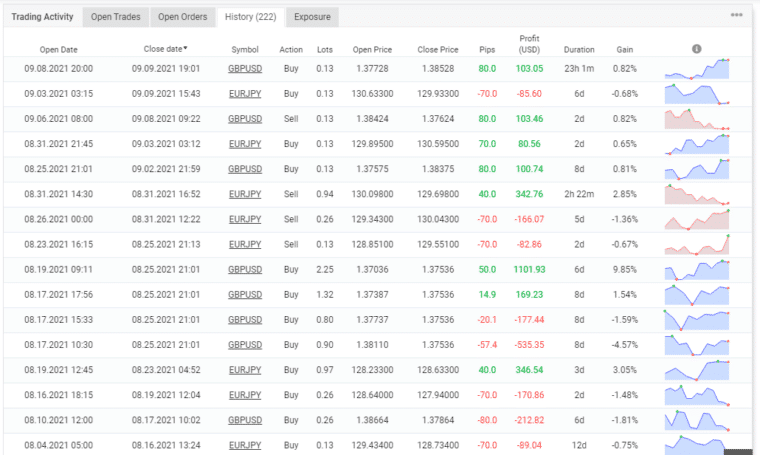View the mini chart for the 1101.93 profit trade

pos(697,269)
